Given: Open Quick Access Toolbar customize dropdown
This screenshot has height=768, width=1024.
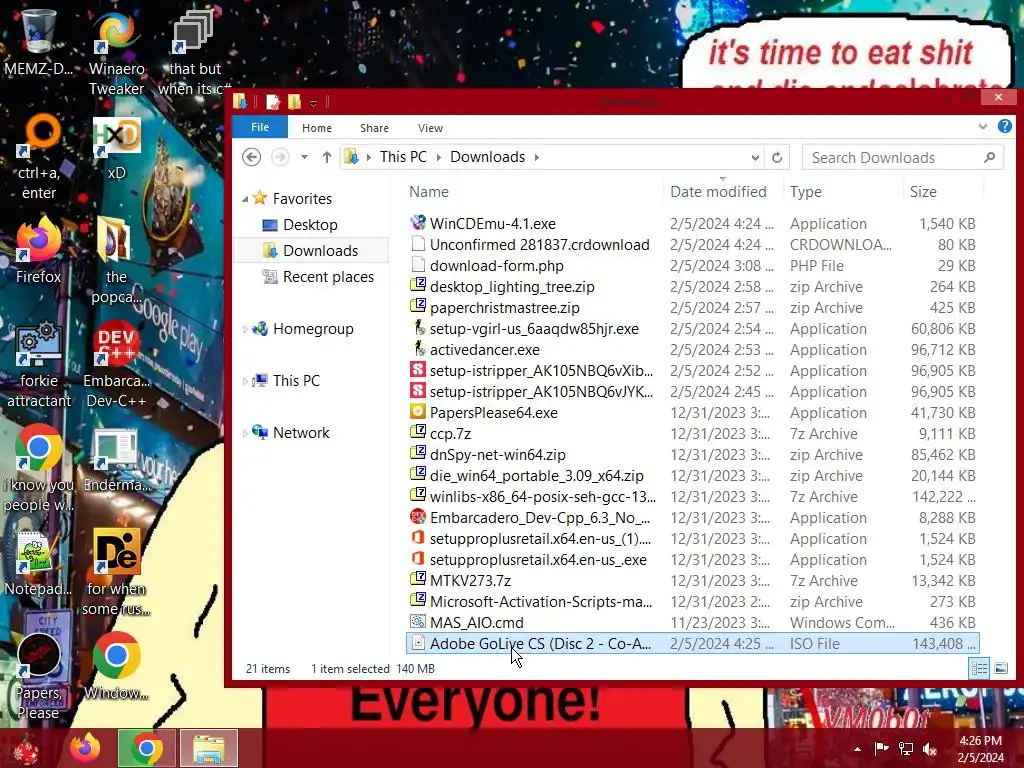Looking at the screenshot, I should [313, 103].
